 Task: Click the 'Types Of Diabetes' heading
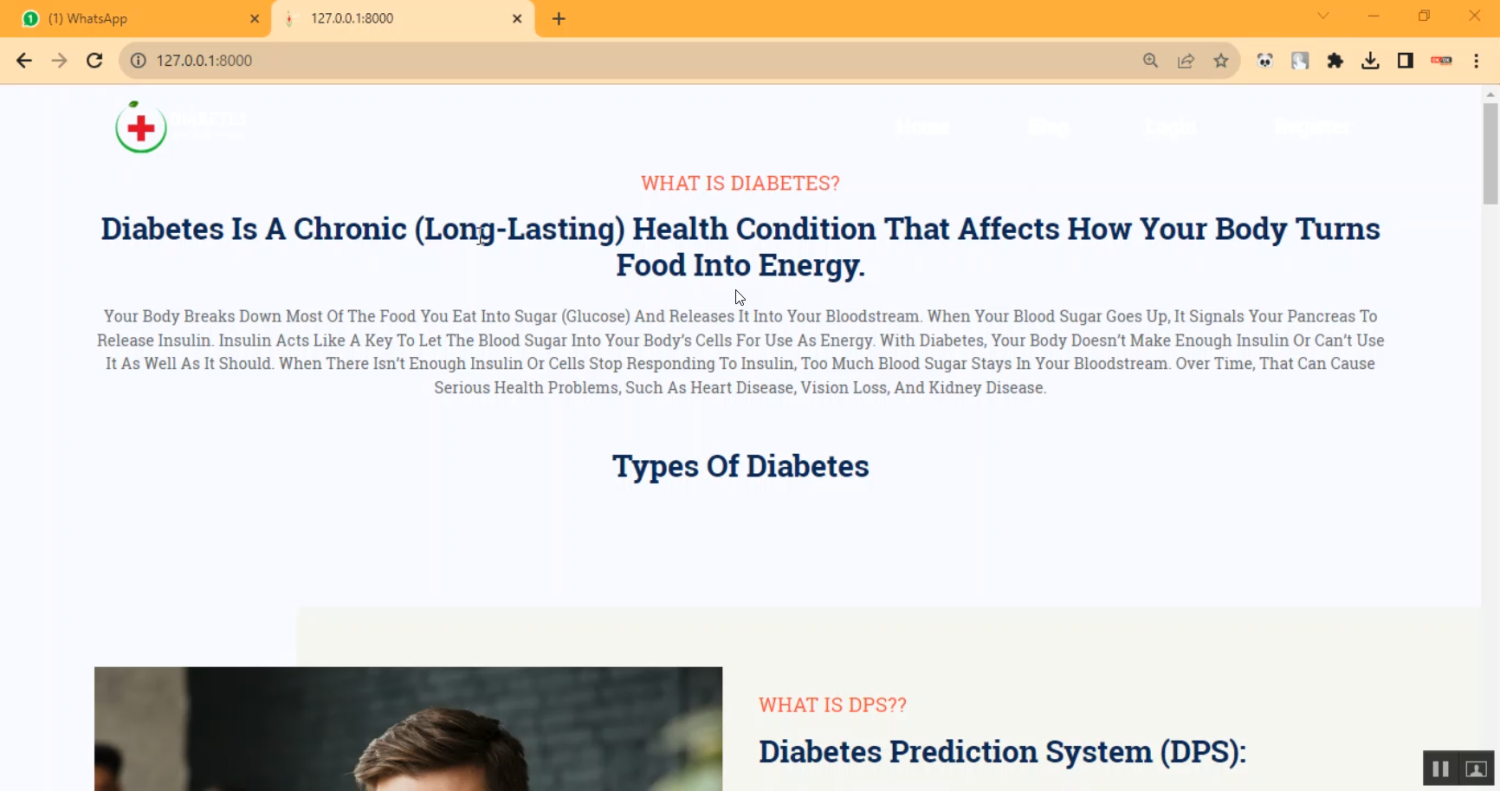(740, 466)
